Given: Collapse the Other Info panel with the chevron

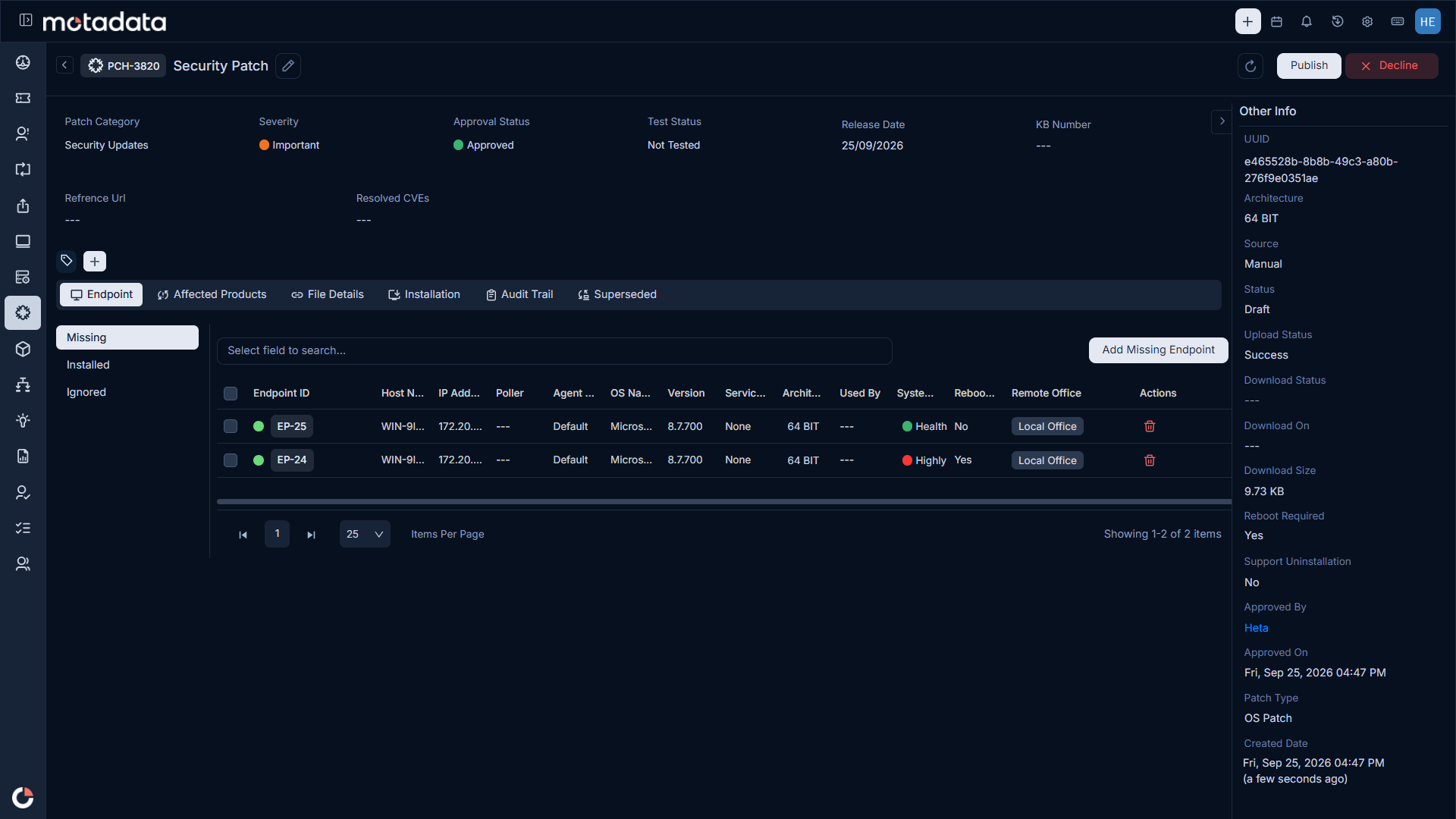Looking at the screenshot, I should [1222, 121].
